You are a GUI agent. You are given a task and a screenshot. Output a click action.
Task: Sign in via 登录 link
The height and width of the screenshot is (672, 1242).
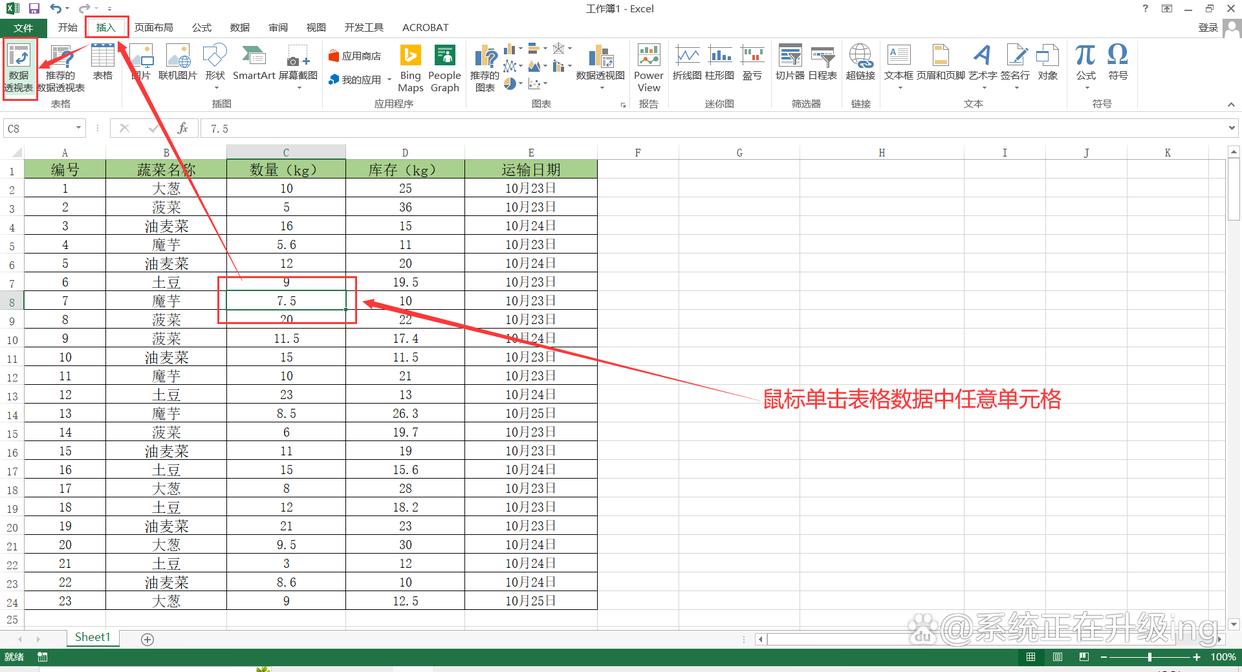coord(1208,28)
